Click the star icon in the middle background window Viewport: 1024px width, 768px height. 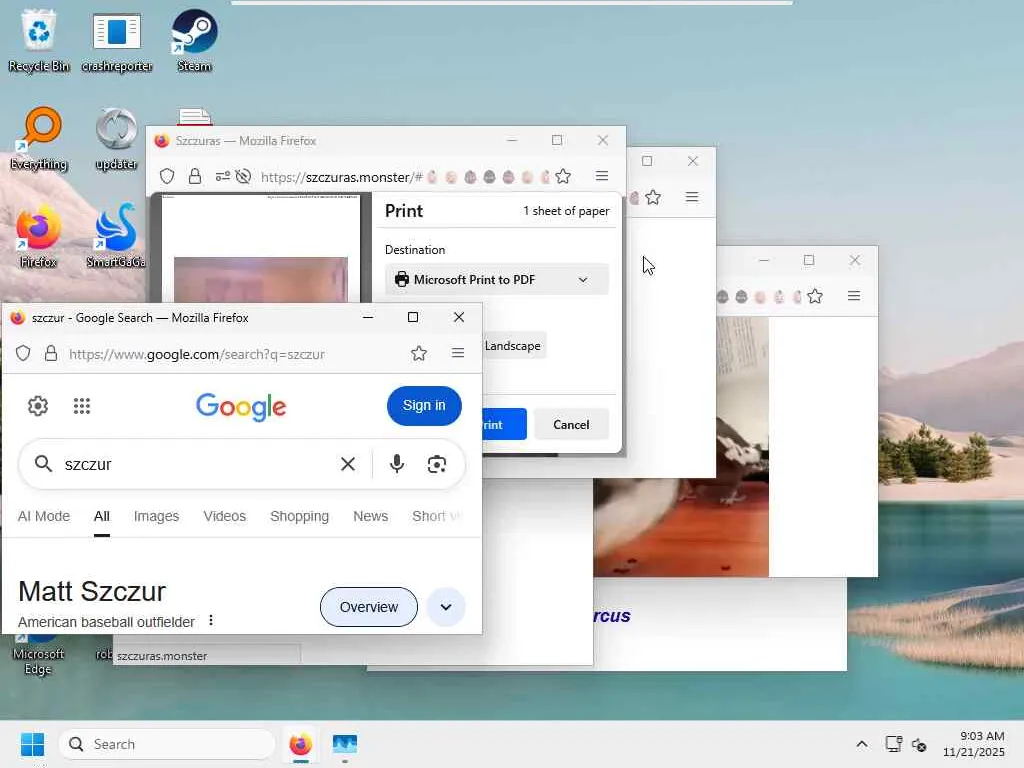pyautogui.click(x=652, y=197)
